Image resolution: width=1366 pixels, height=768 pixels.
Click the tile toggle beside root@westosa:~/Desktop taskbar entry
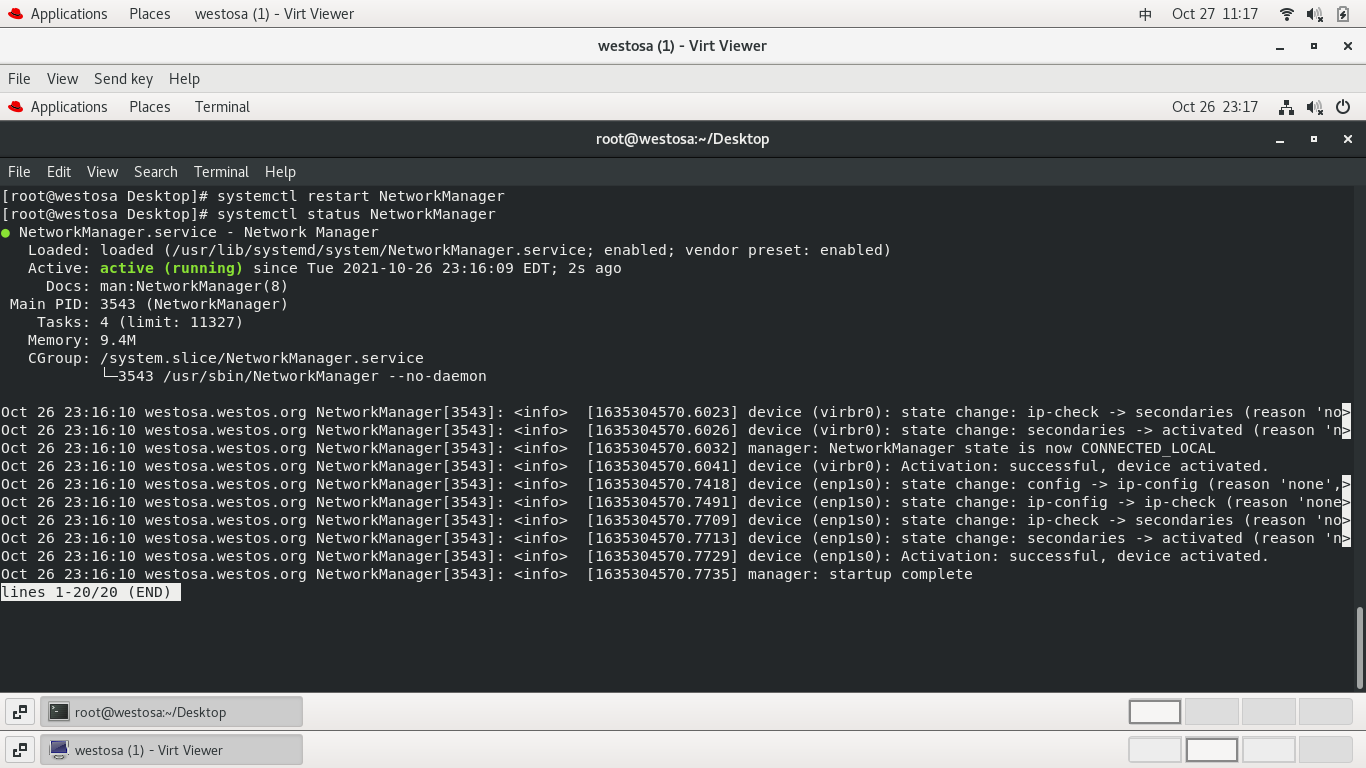tap(20, 711)
